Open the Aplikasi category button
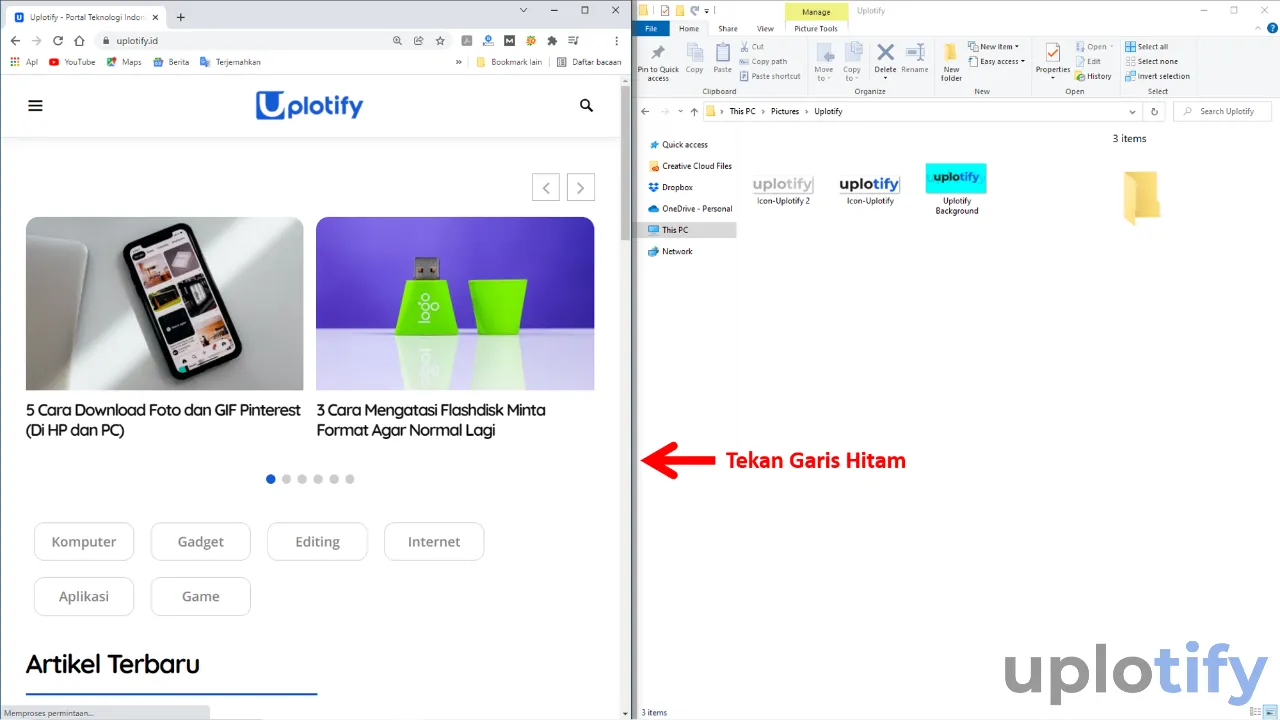Viewport: 1280px width, 720px height. 84,596
